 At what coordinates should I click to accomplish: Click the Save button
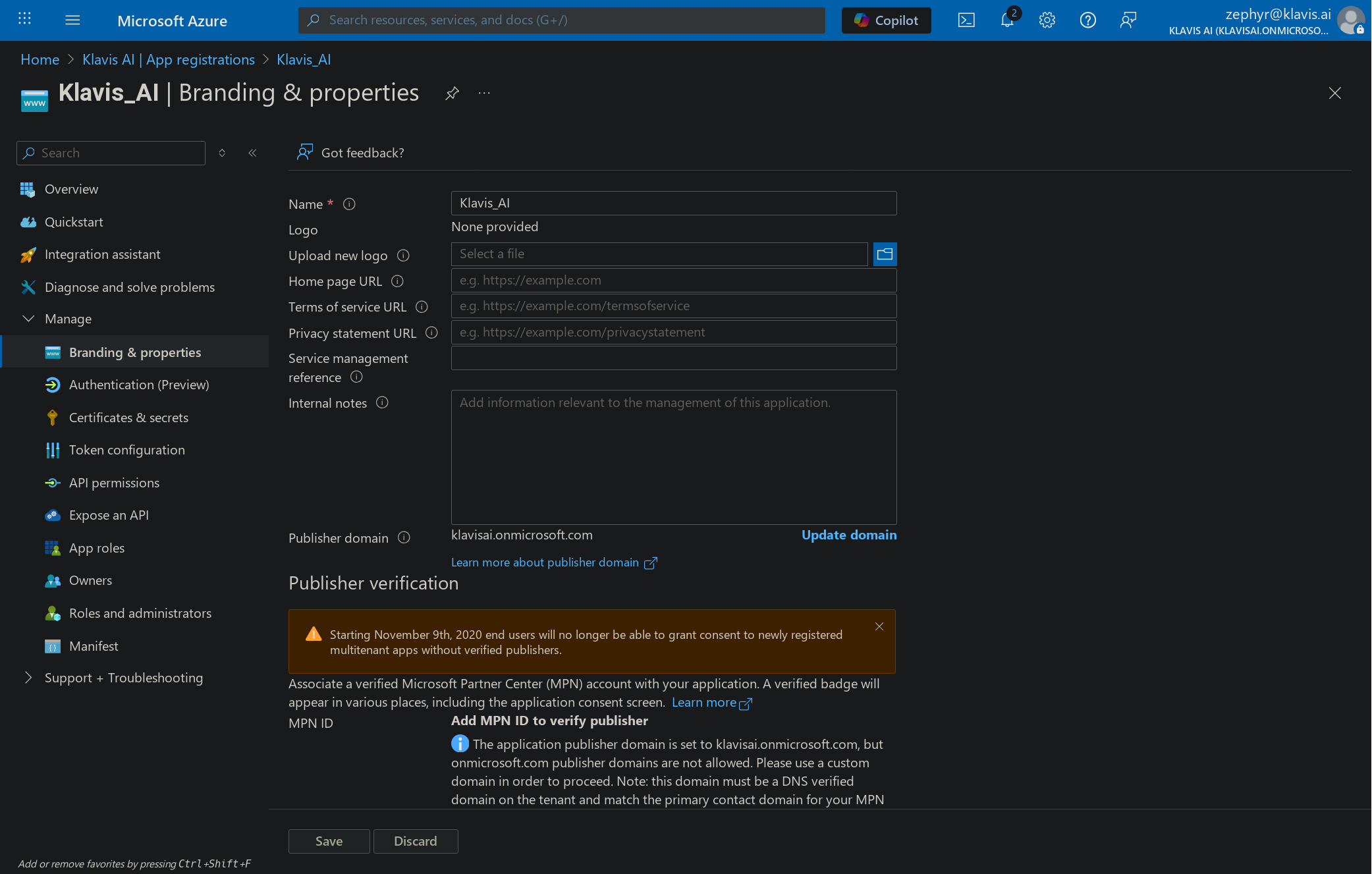[329, 841]
